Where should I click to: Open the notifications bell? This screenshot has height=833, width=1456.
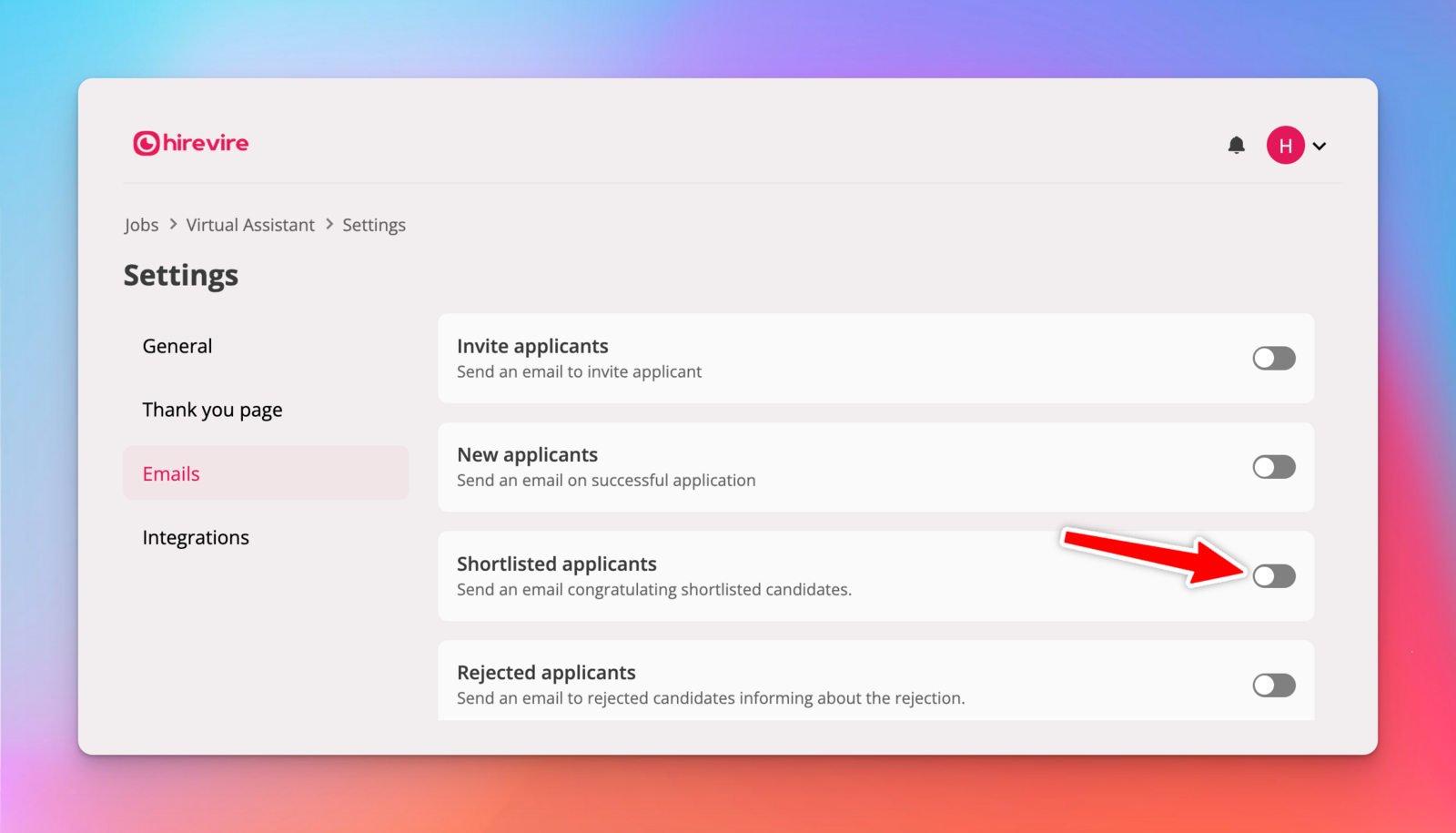1236,146
